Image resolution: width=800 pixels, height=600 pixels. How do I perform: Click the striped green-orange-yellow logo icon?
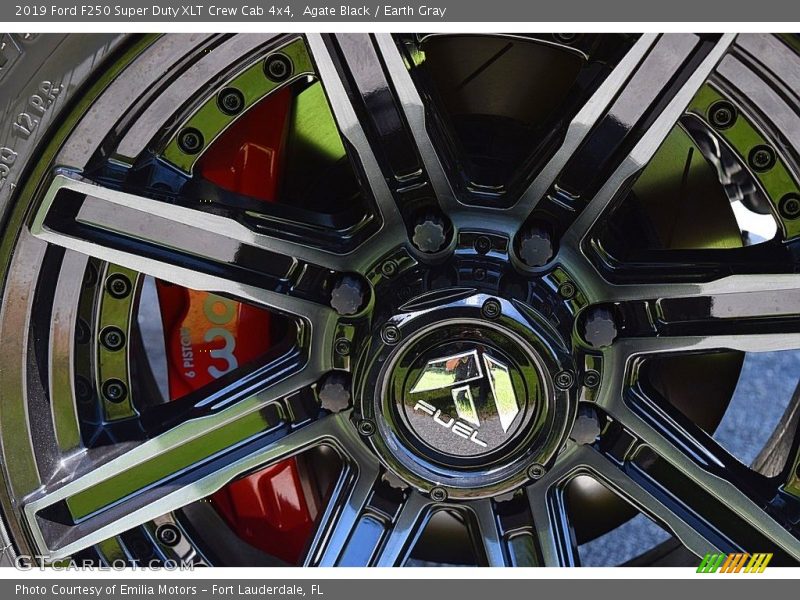734,563
